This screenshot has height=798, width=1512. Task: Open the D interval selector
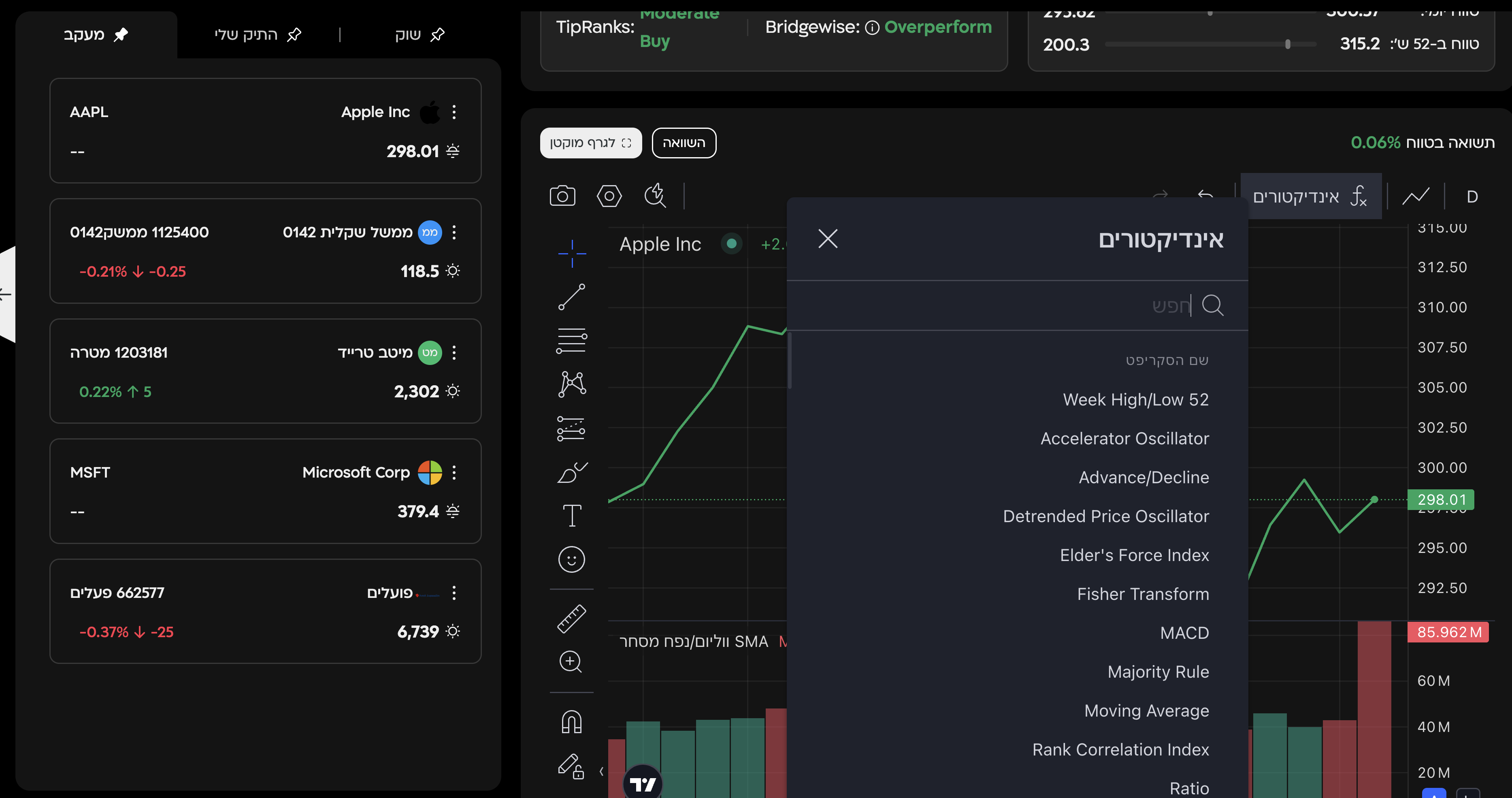1472,197
